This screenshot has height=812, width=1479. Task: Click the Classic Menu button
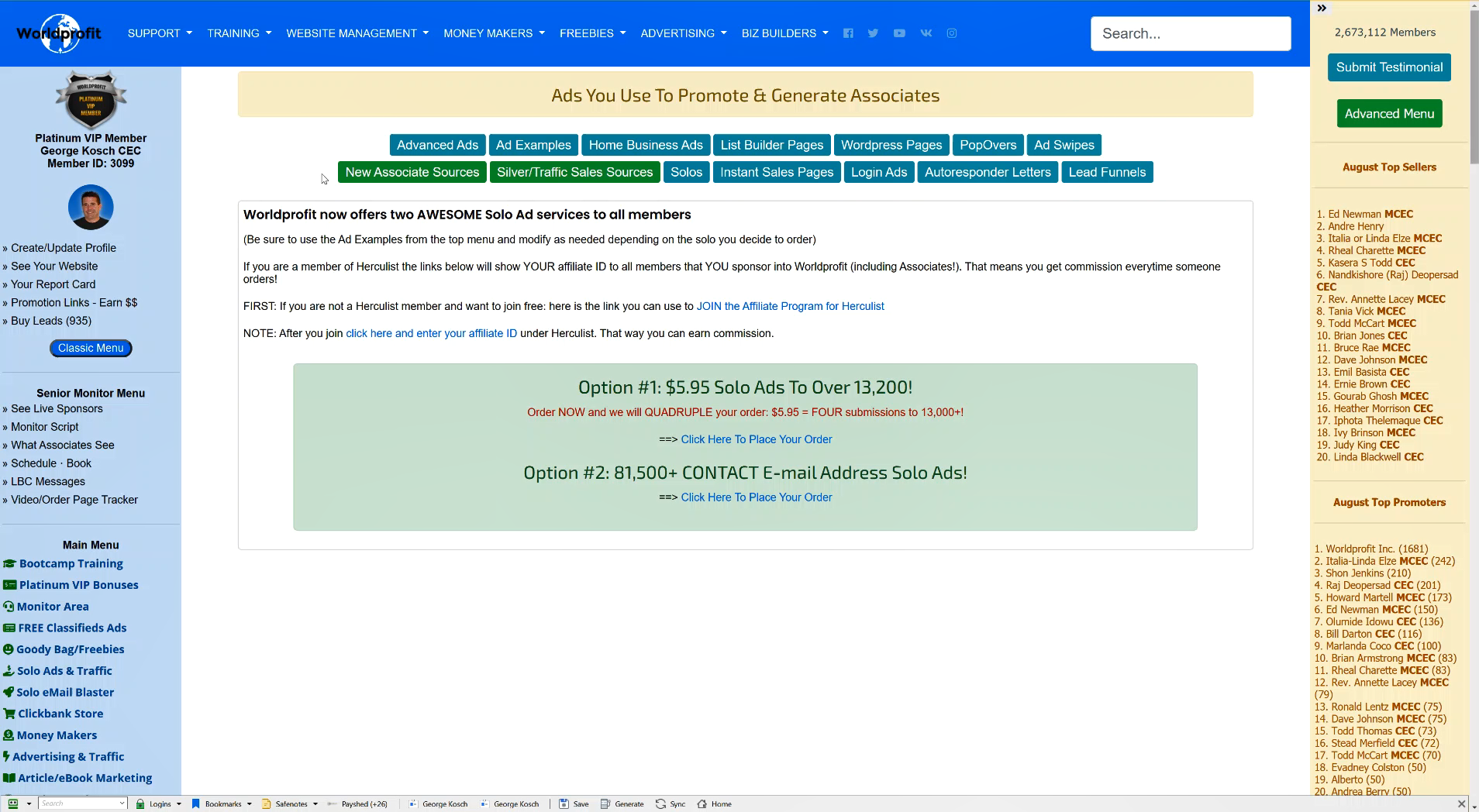(x=91, y=348)
